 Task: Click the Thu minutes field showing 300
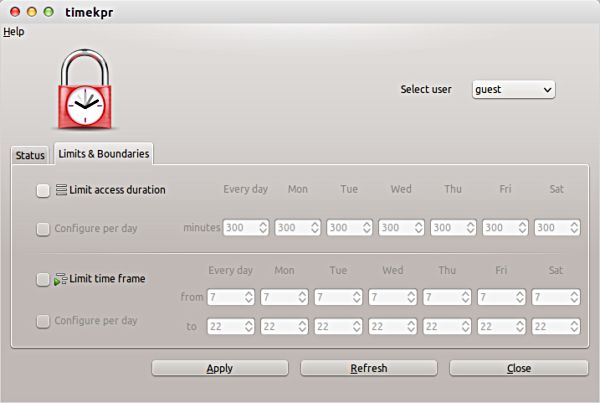453,227
